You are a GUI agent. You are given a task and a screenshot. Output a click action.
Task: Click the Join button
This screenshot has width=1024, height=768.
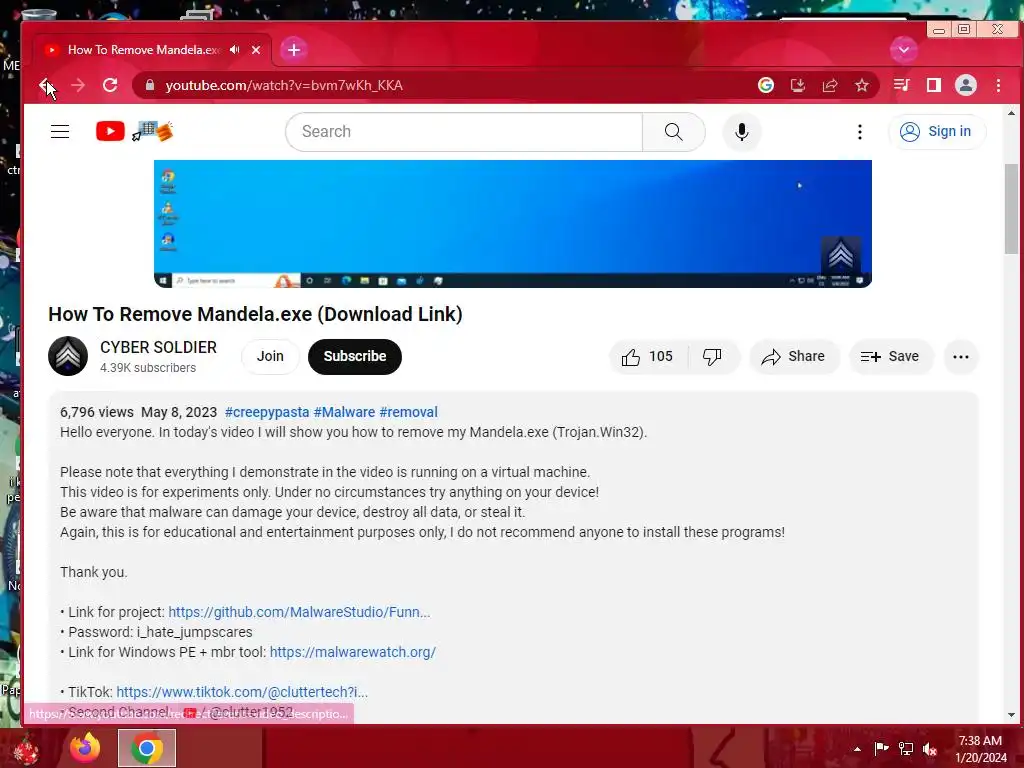point(270,357)
